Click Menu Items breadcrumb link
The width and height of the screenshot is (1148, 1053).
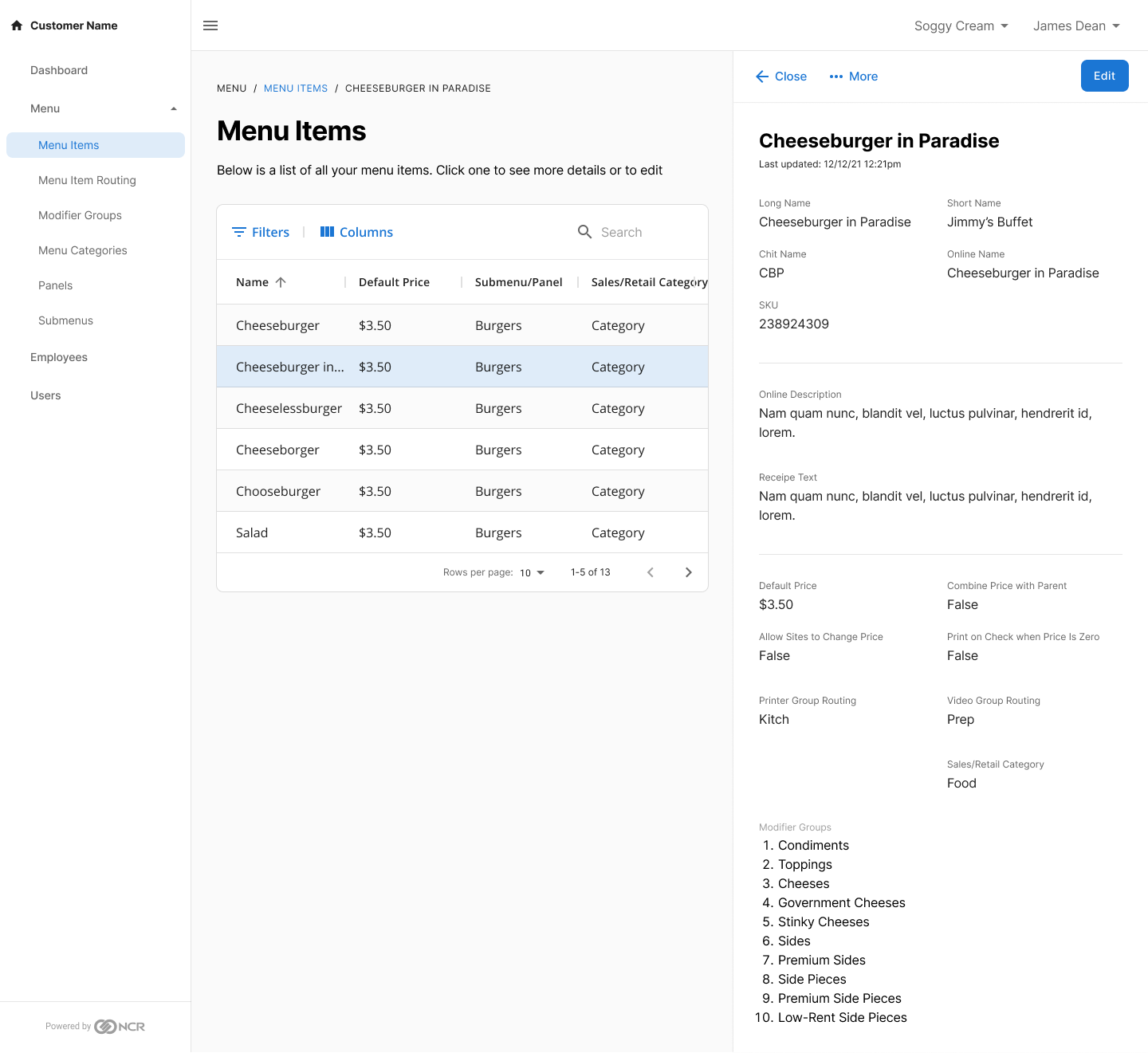pyautogui.click(x=296, y=88)
